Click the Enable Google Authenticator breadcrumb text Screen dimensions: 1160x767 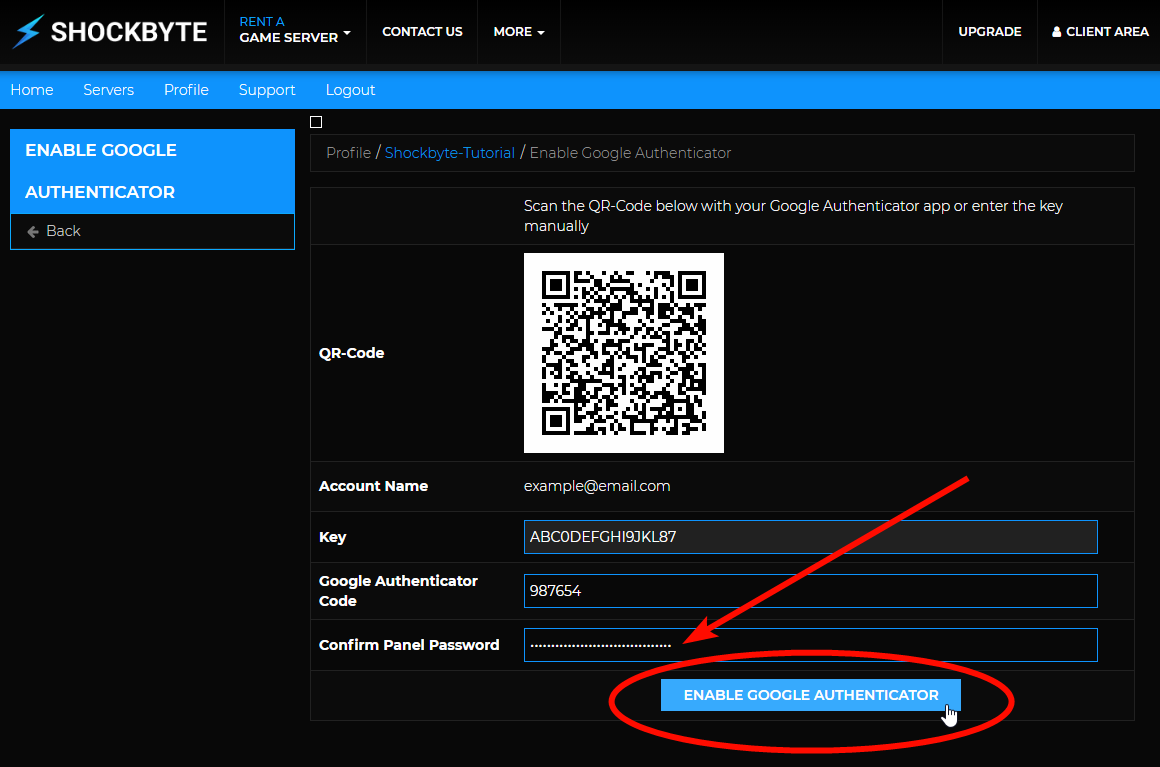point(630,152)
